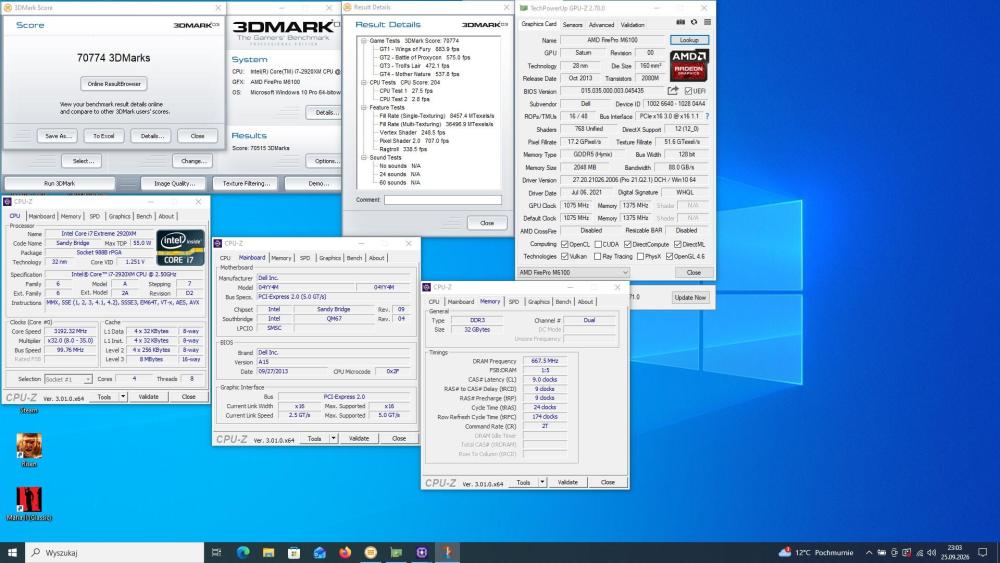This screenshot has width=1000, height=563.
Task: Collapse the Sound Tests tree node
Action: coord(364,157)
